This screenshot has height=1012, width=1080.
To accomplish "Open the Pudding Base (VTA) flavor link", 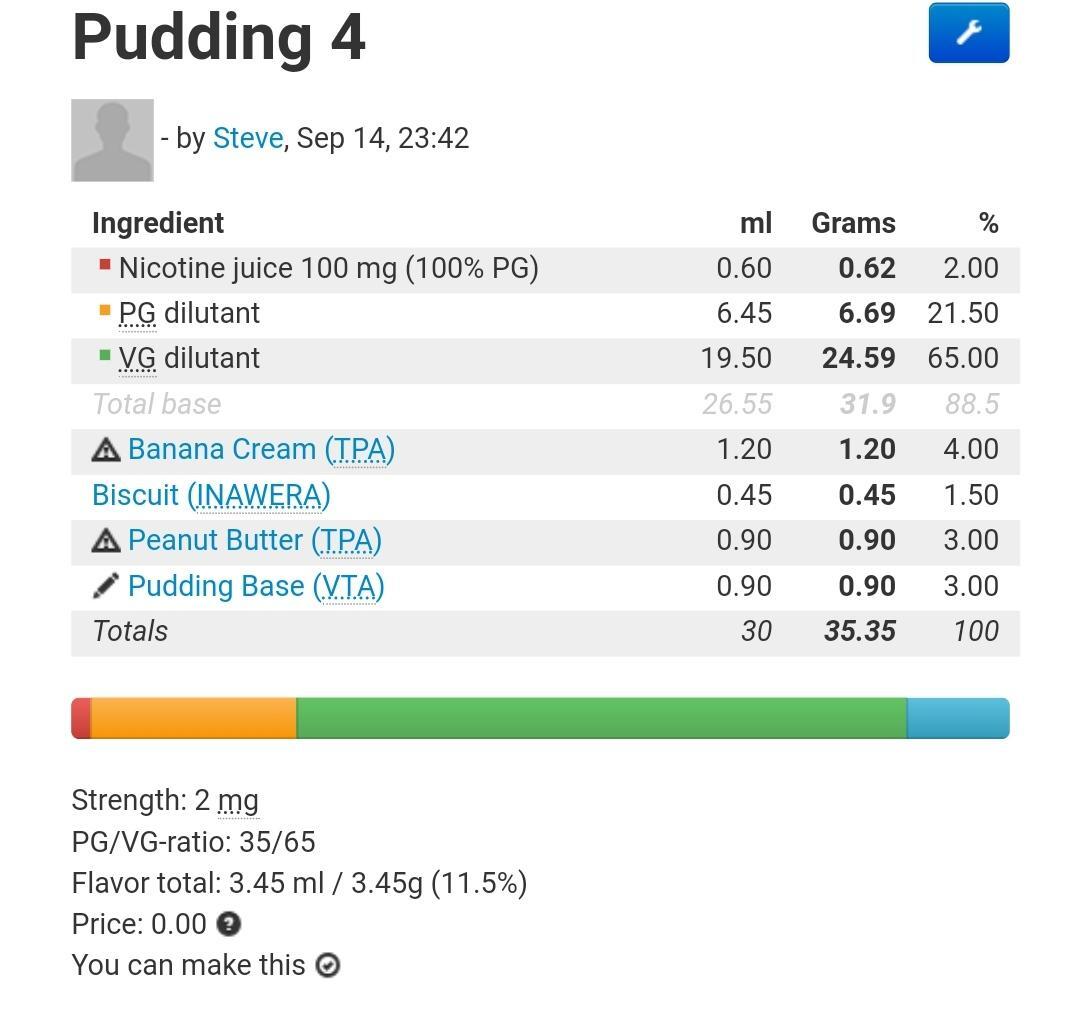I will (x=256, y=586).
